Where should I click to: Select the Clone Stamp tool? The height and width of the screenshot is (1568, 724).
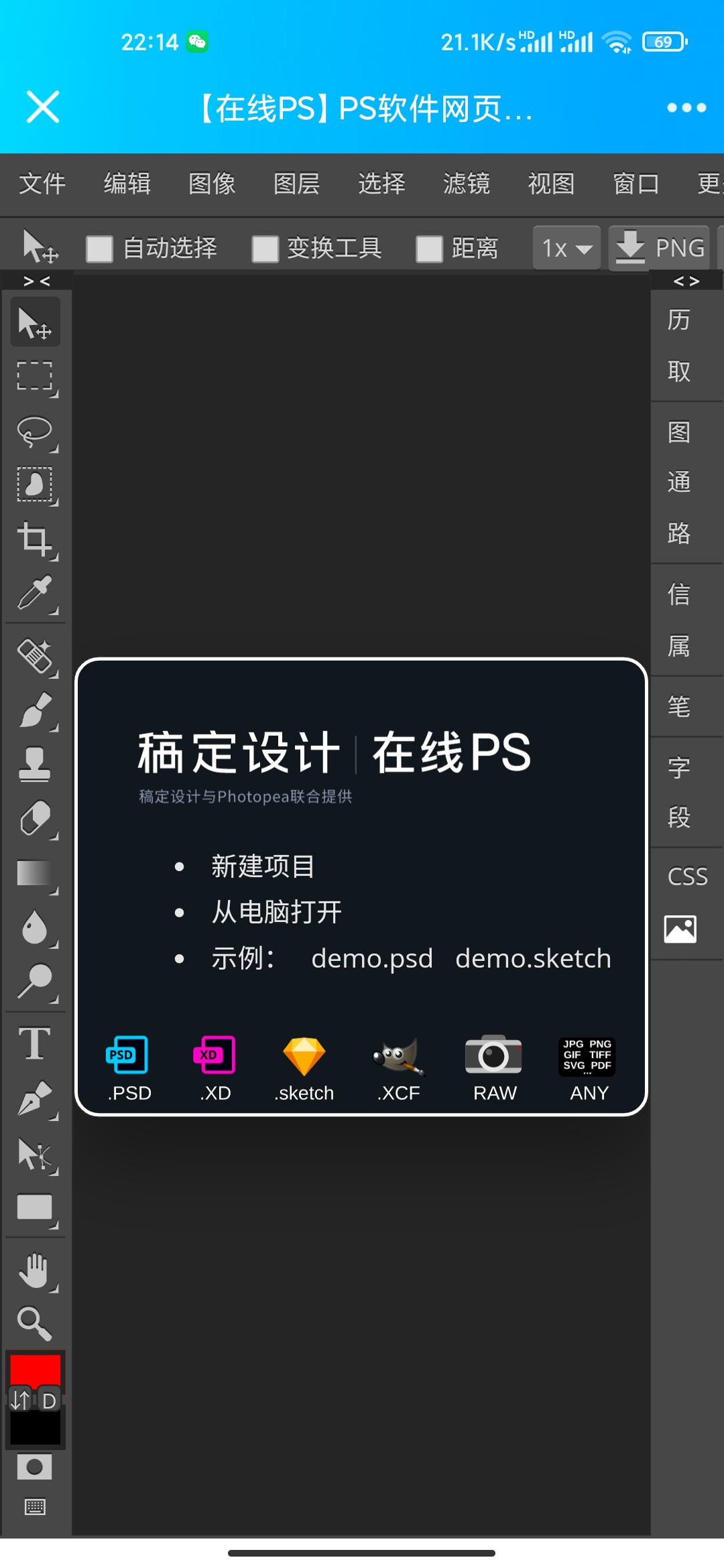tap(36, 765)
